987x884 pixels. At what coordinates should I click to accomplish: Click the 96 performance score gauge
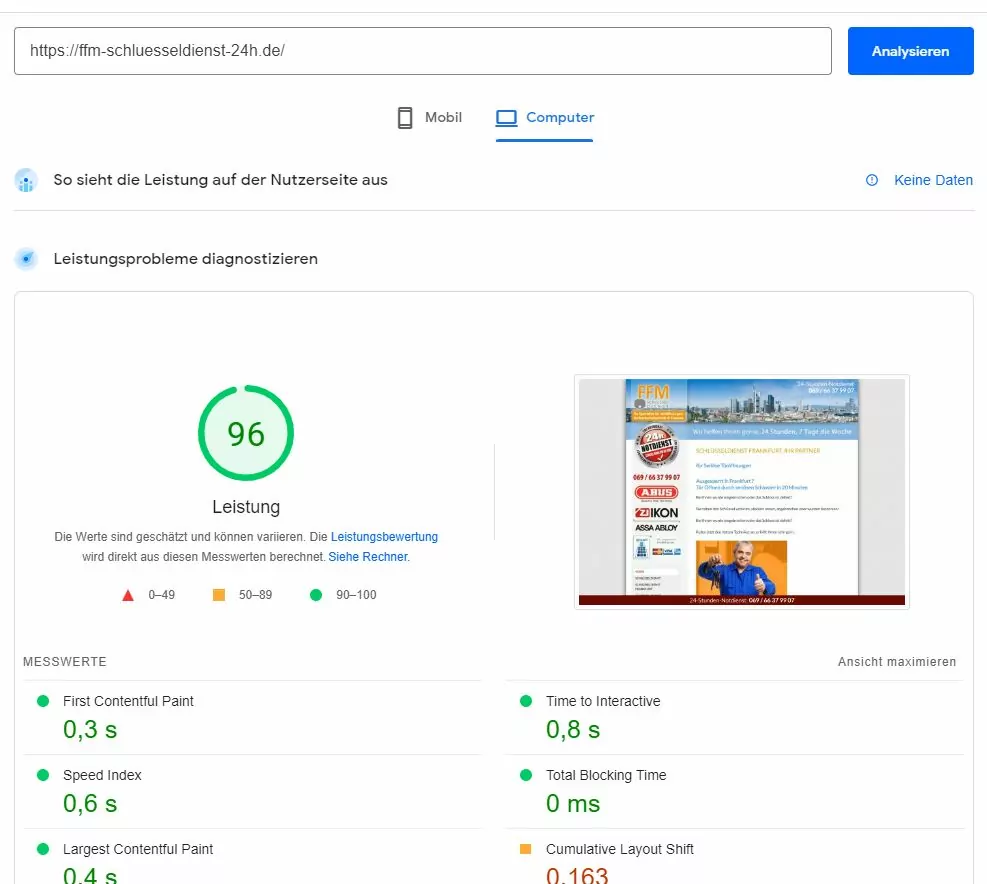pyautogui.click(x=246, y=433)
